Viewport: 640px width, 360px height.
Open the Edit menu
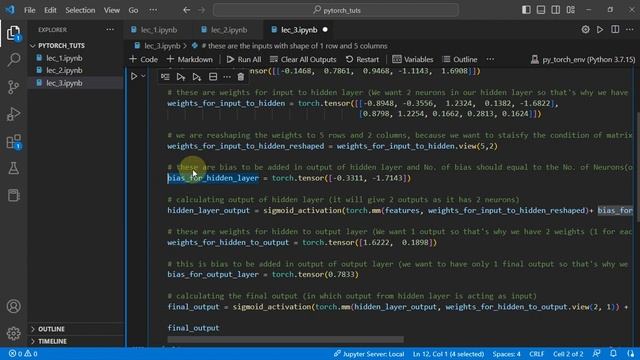(50, 10)
